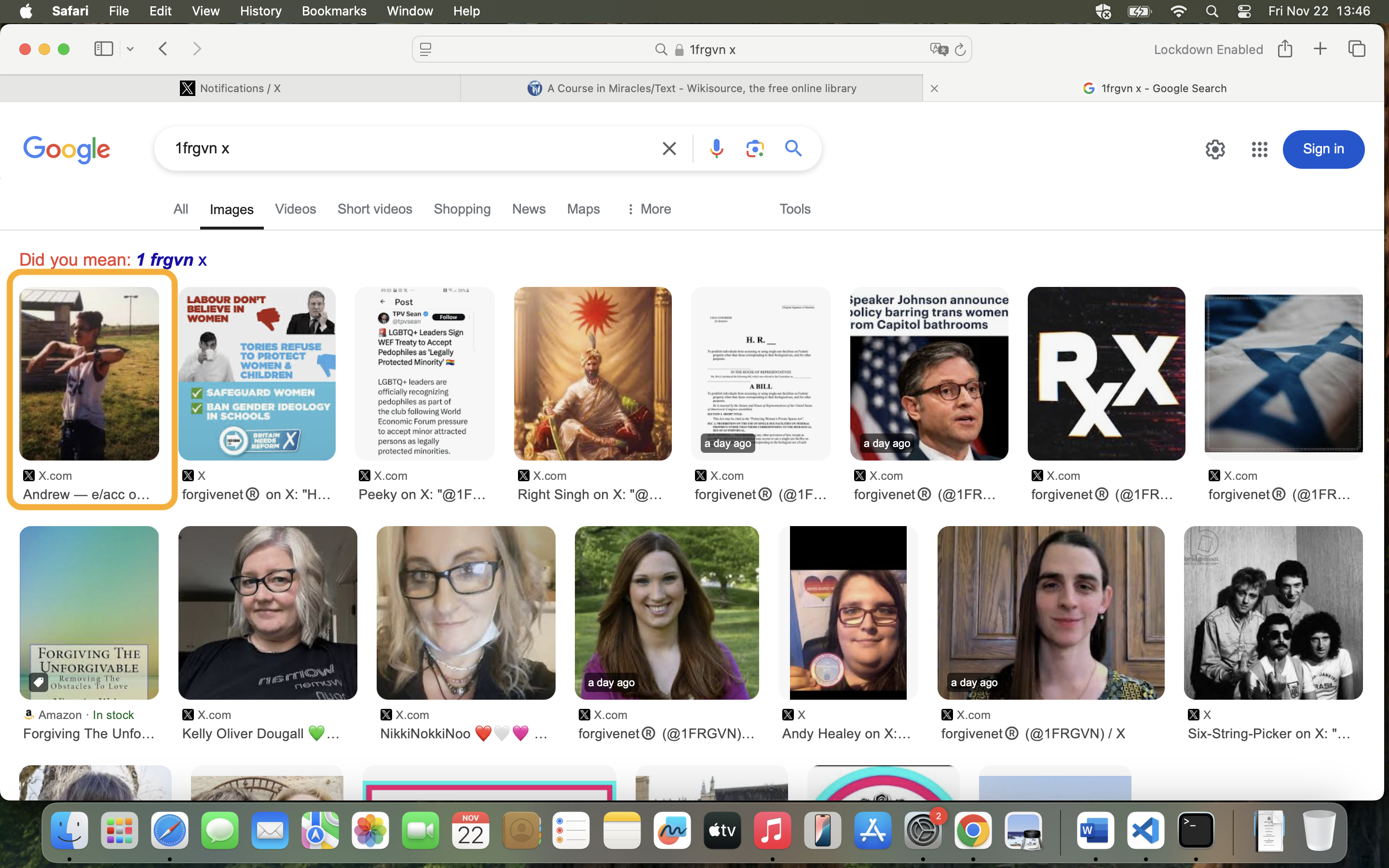The height and width of the screenshot is (868, 1389).
Task: Click the blue magnifier search button
Action: (x=793, y=149)
